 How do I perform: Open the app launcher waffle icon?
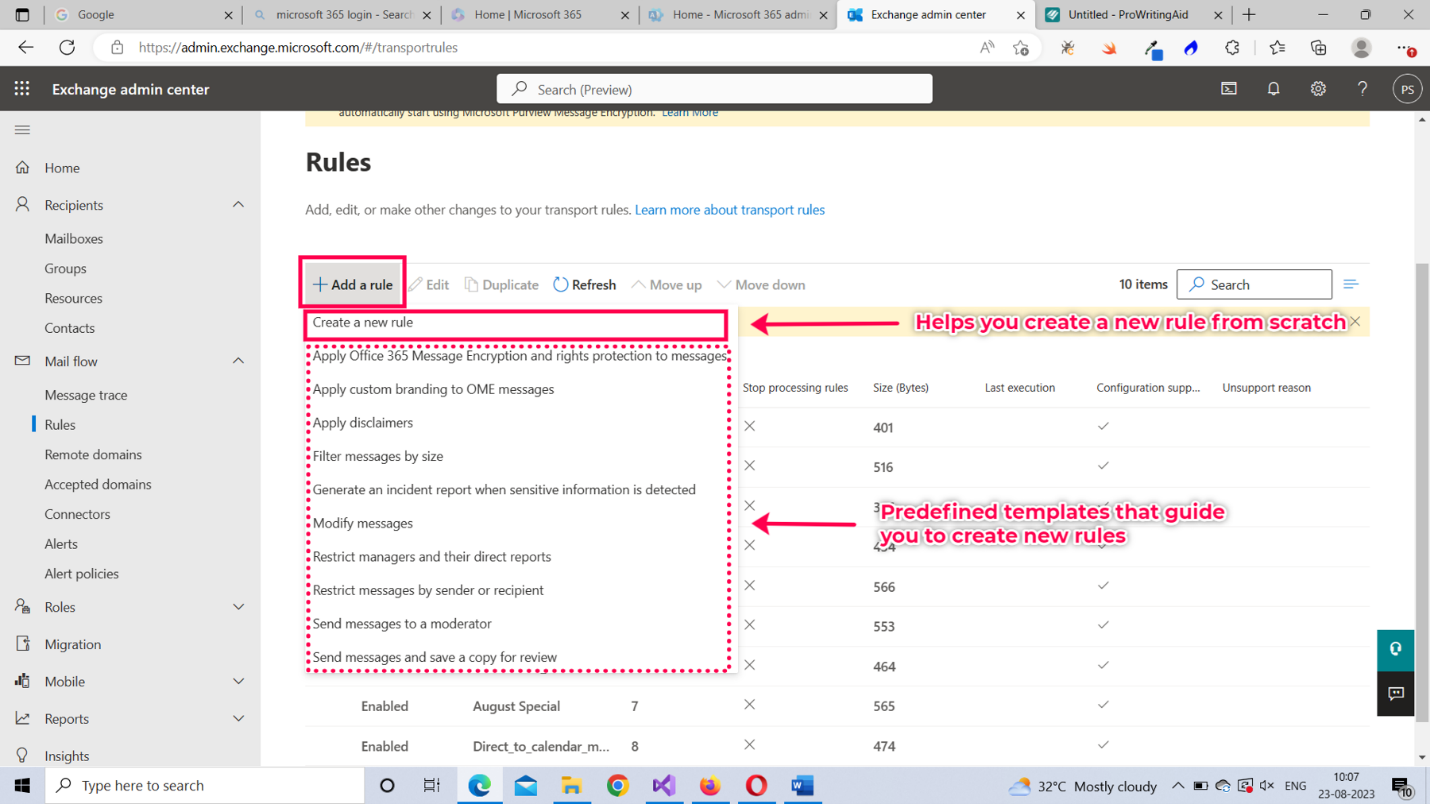click(x=22, y=89)
